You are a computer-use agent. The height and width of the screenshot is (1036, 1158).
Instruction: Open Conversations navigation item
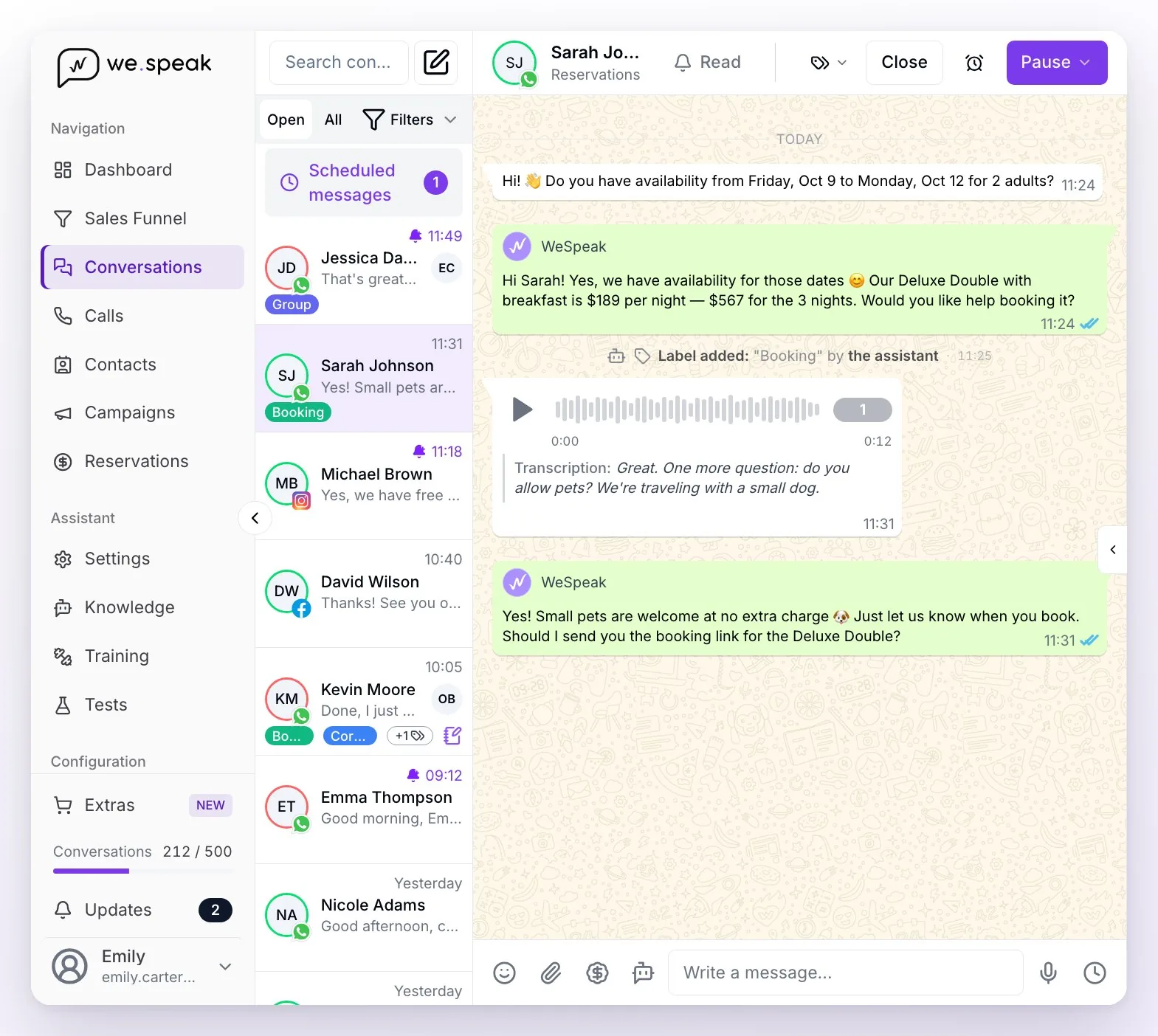coord(142,267)
